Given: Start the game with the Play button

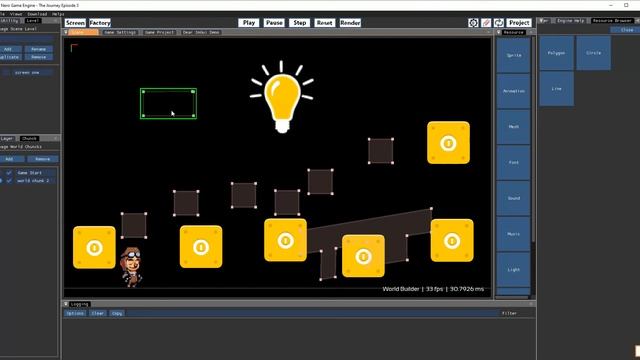Looking at the screenshot, I should pyautogui.click(x=249, y=23).
